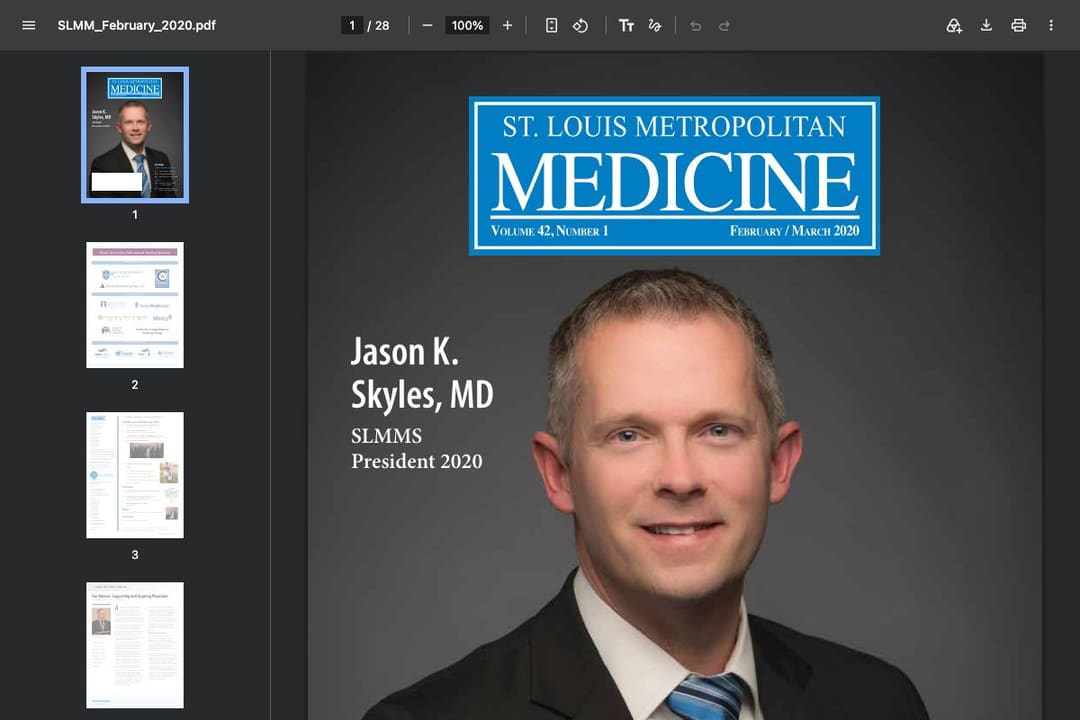Click the "Volume 42, Number 1" text
This screenshot has height=720, width=1080.
coord(550,231)
